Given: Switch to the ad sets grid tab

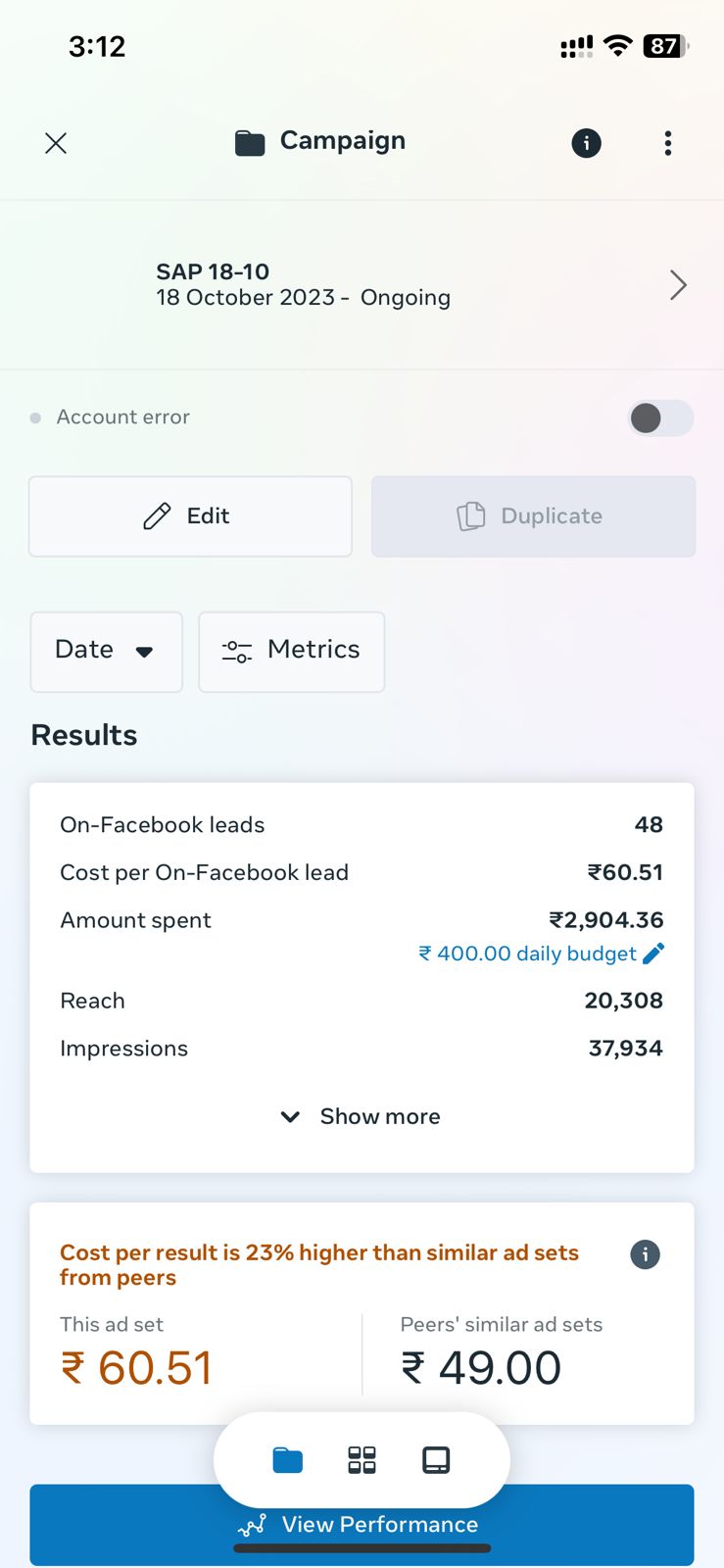Looking at the screenshot, I should 362,1460.
